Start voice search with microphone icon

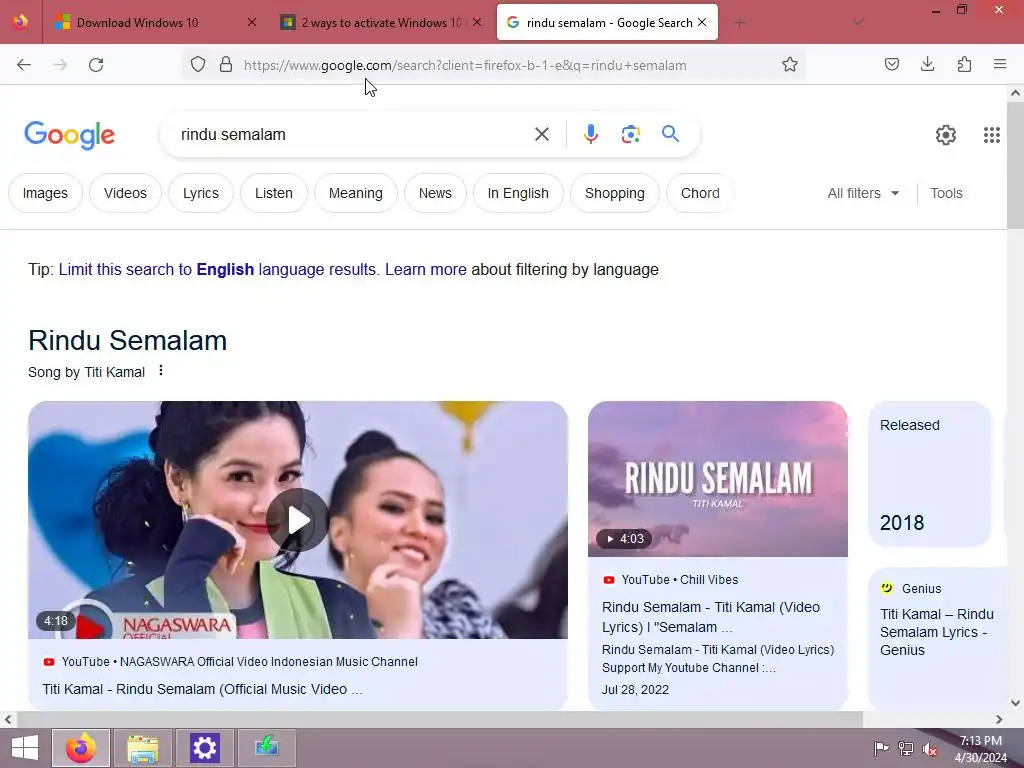(590, 135)
